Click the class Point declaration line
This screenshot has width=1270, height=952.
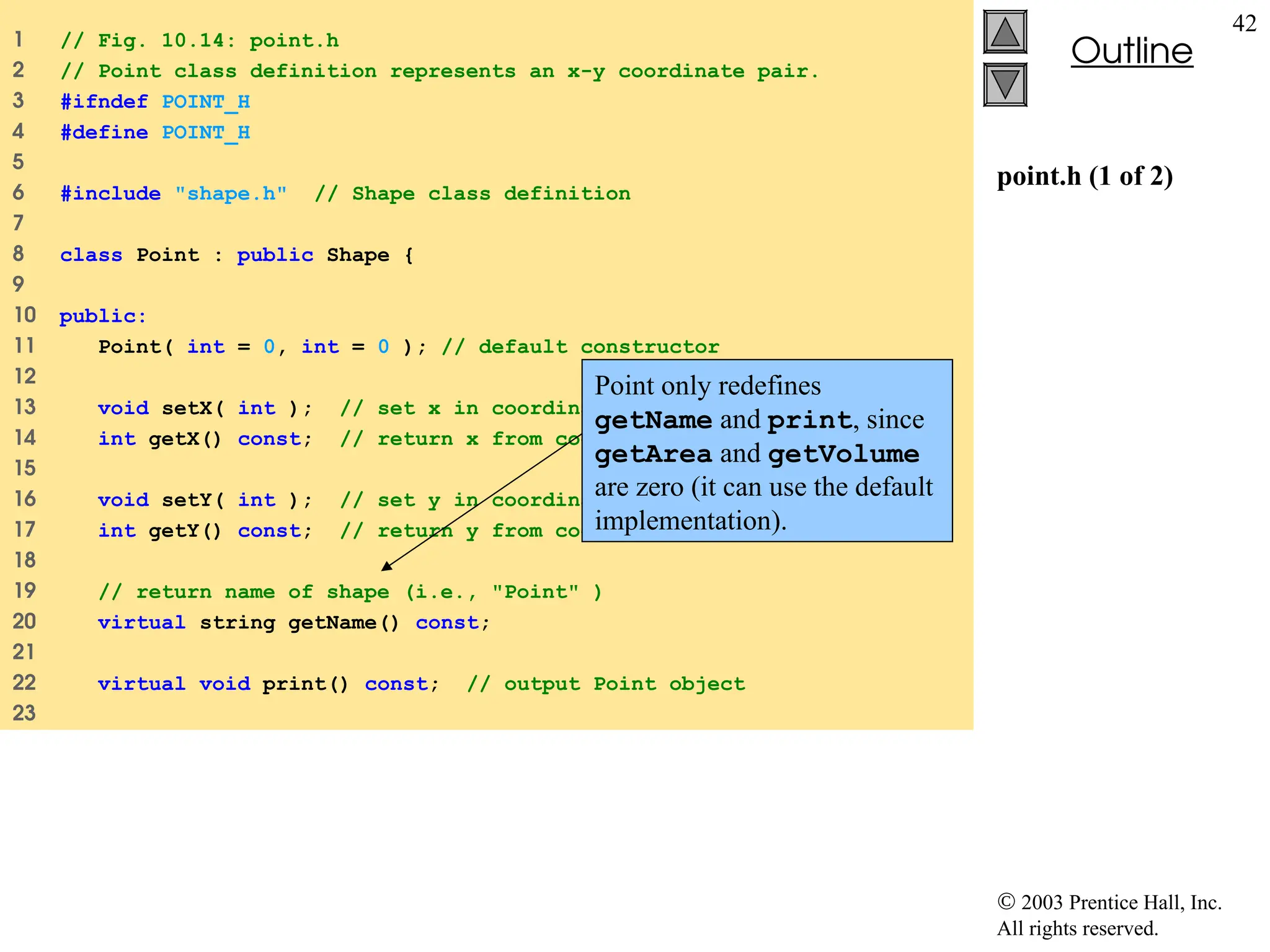236,255
